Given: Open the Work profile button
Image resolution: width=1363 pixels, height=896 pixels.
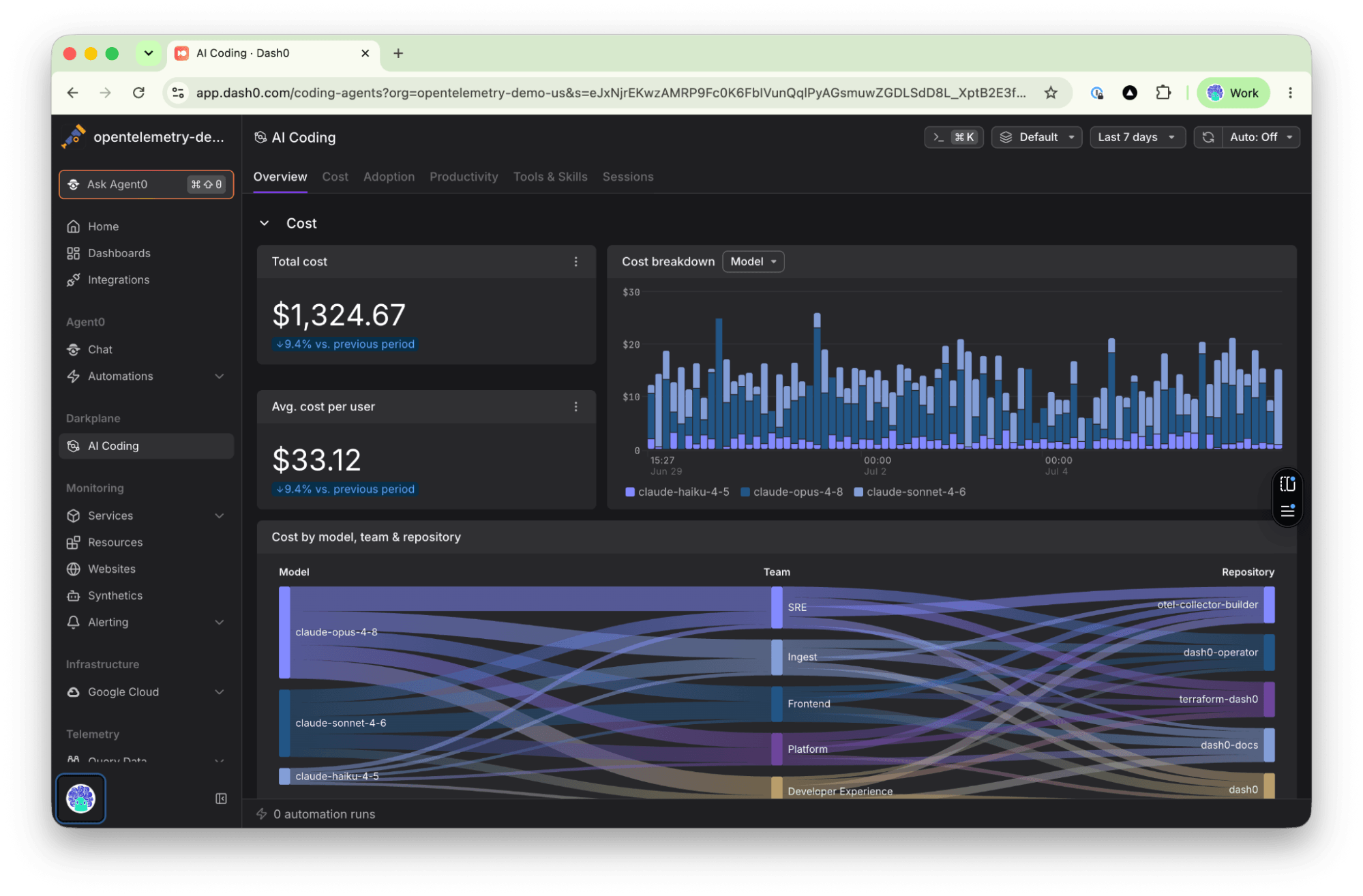Looking at the screenshot, I should point(1233,93).
